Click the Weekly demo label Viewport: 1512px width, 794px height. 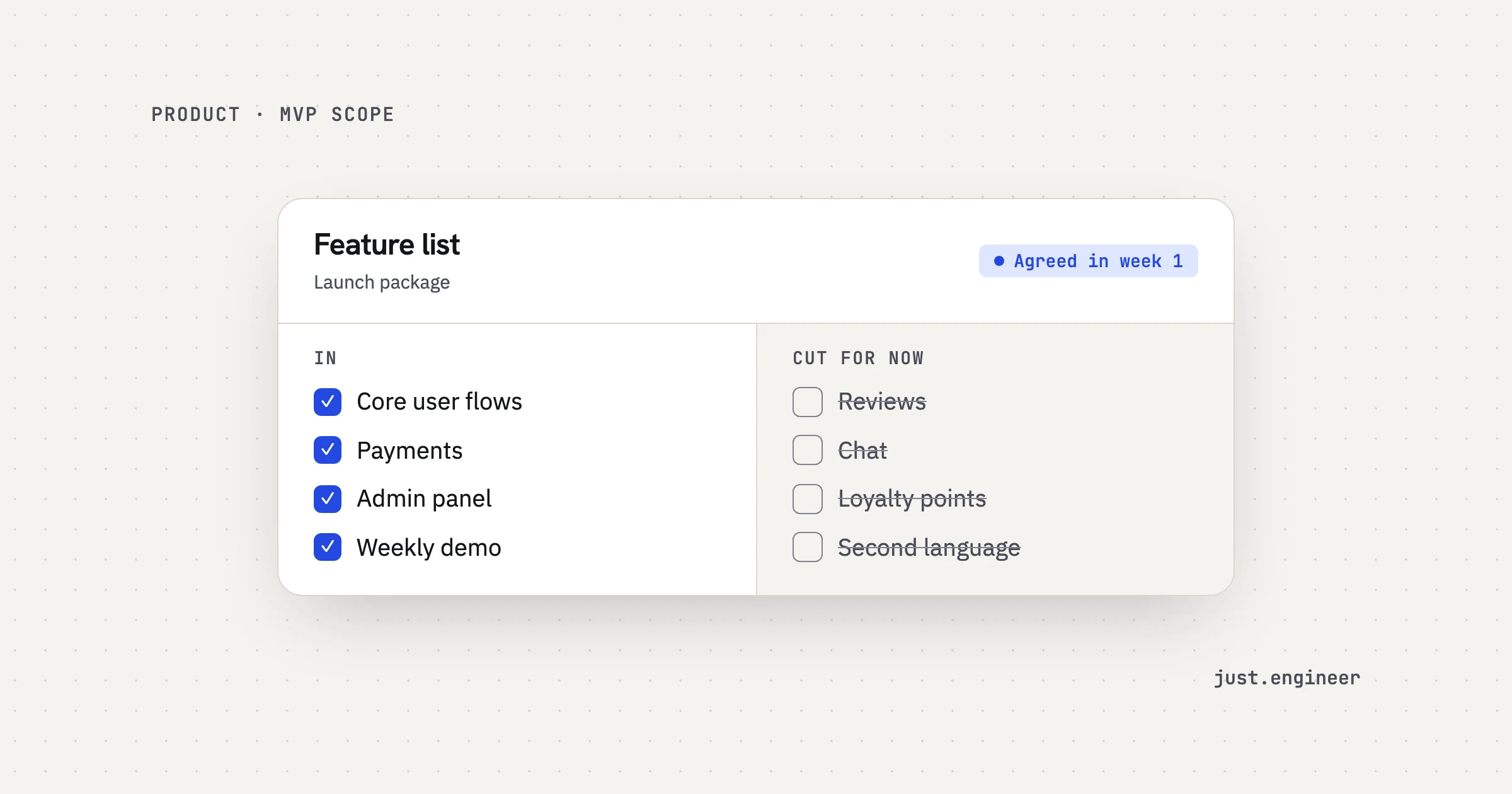tap(429, 548)
